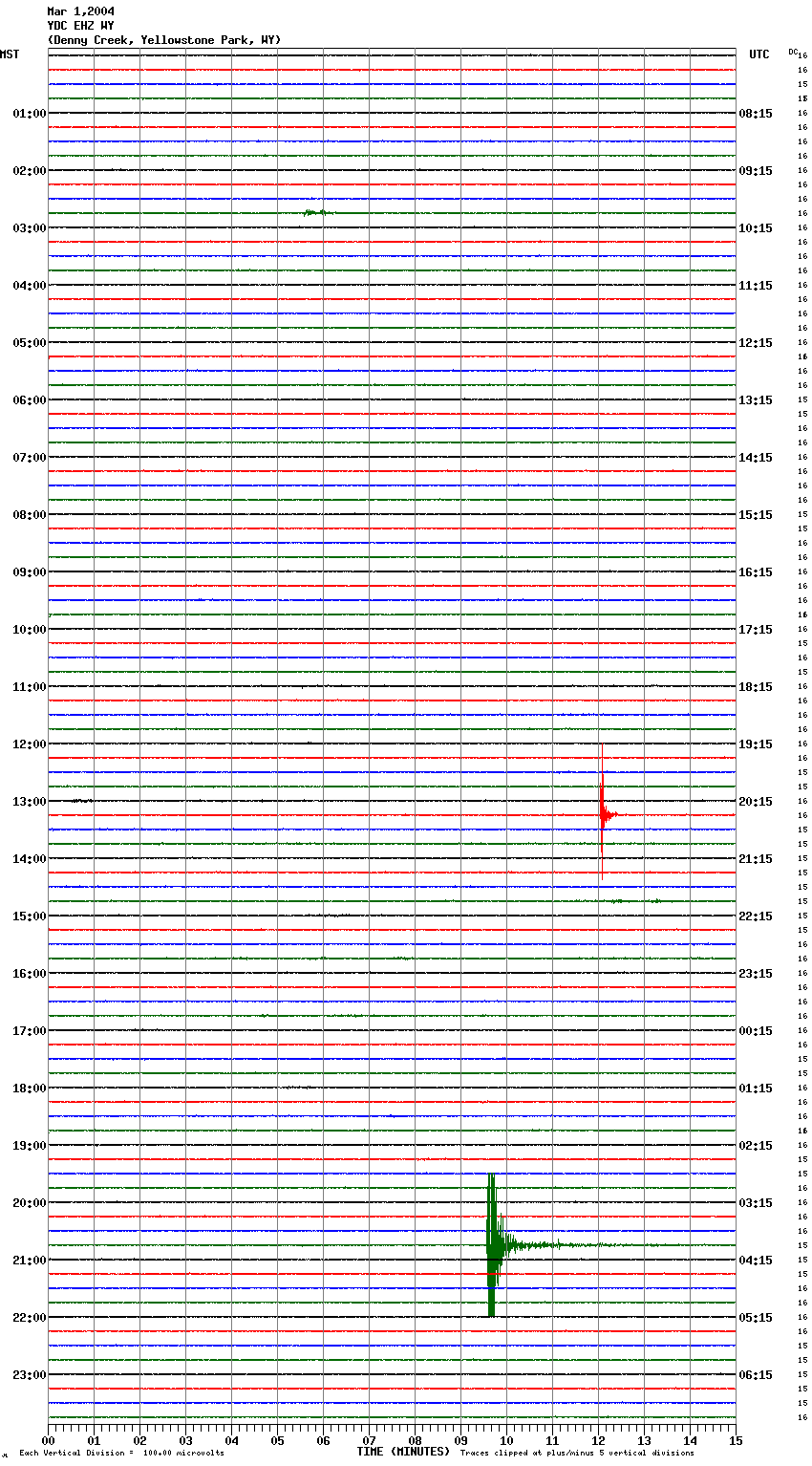Click the date heading Mar 1,2004
This screenshot has height=1466, width=812.
coord(80,11)
